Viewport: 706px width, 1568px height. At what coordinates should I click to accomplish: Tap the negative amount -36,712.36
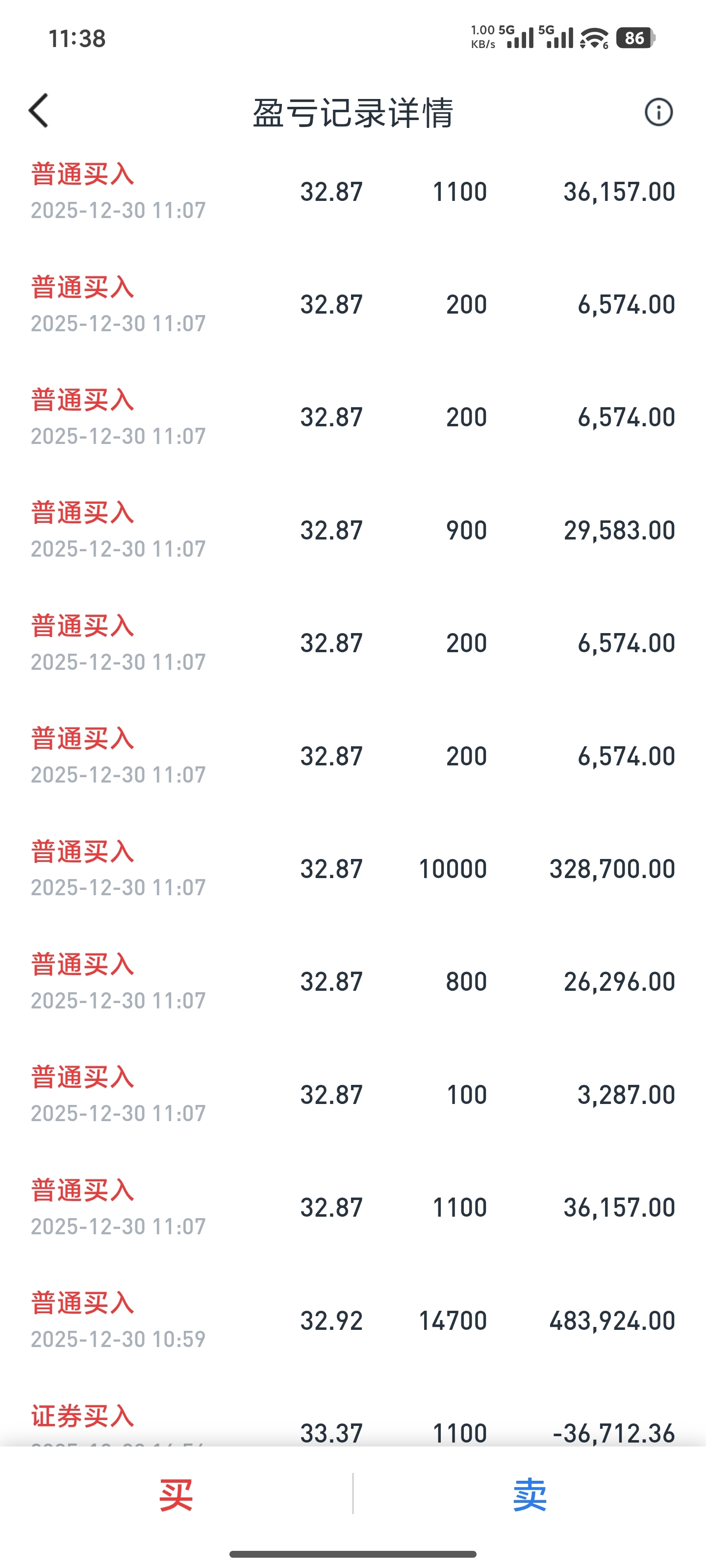tap(613, 1433)
